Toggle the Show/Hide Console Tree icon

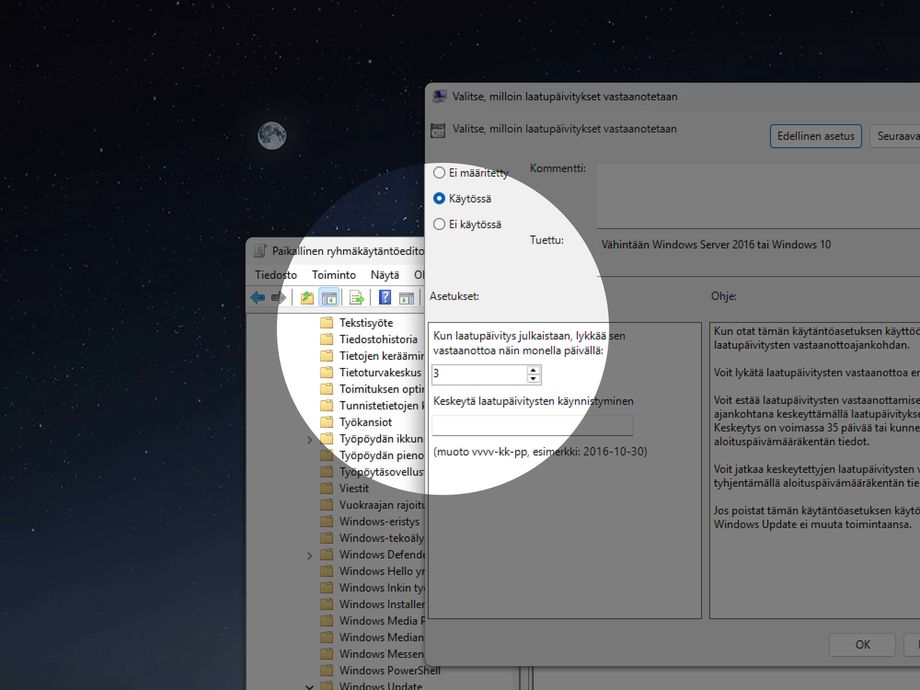point(328,298)
